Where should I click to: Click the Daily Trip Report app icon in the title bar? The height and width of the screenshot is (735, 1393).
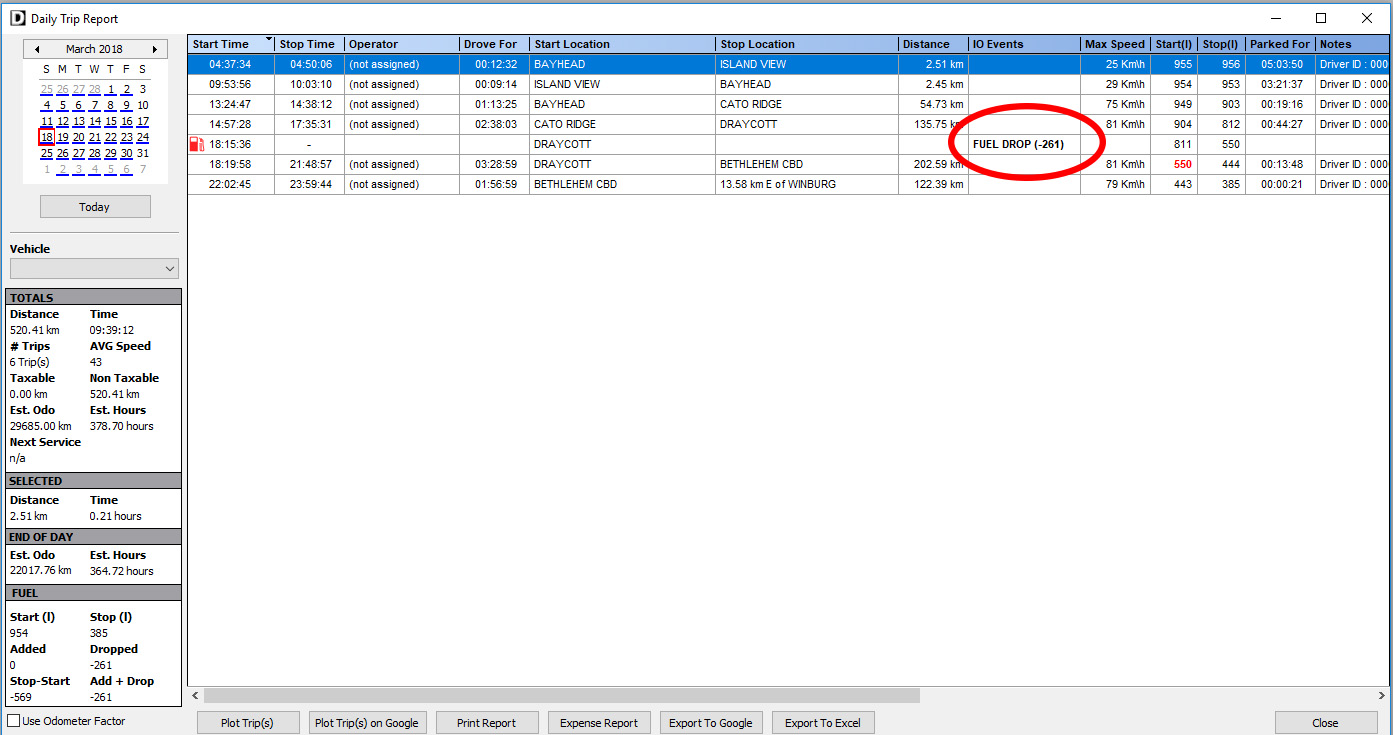point(17,19)
